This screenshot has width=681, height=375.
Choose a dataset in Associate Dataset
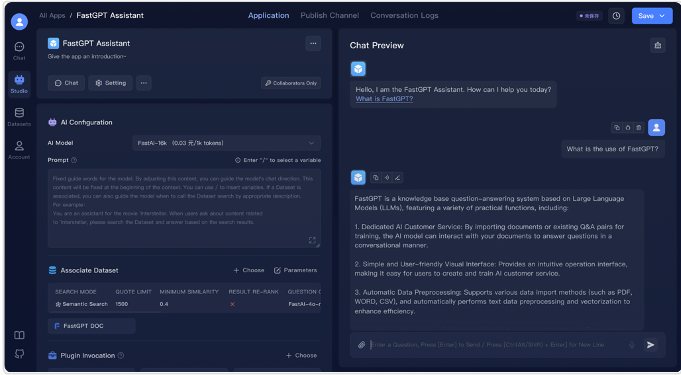pyautogui.click(x=249, y=270)
